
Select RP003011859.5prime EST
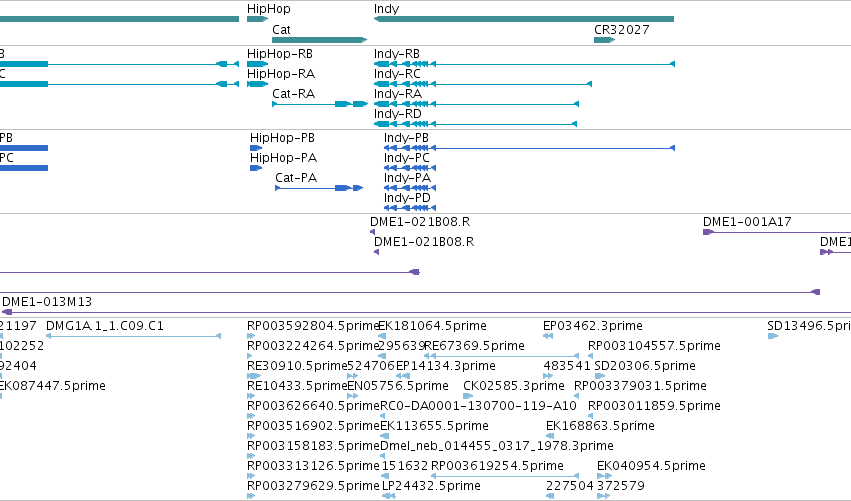pyautogui.click(x=655, y=406)
